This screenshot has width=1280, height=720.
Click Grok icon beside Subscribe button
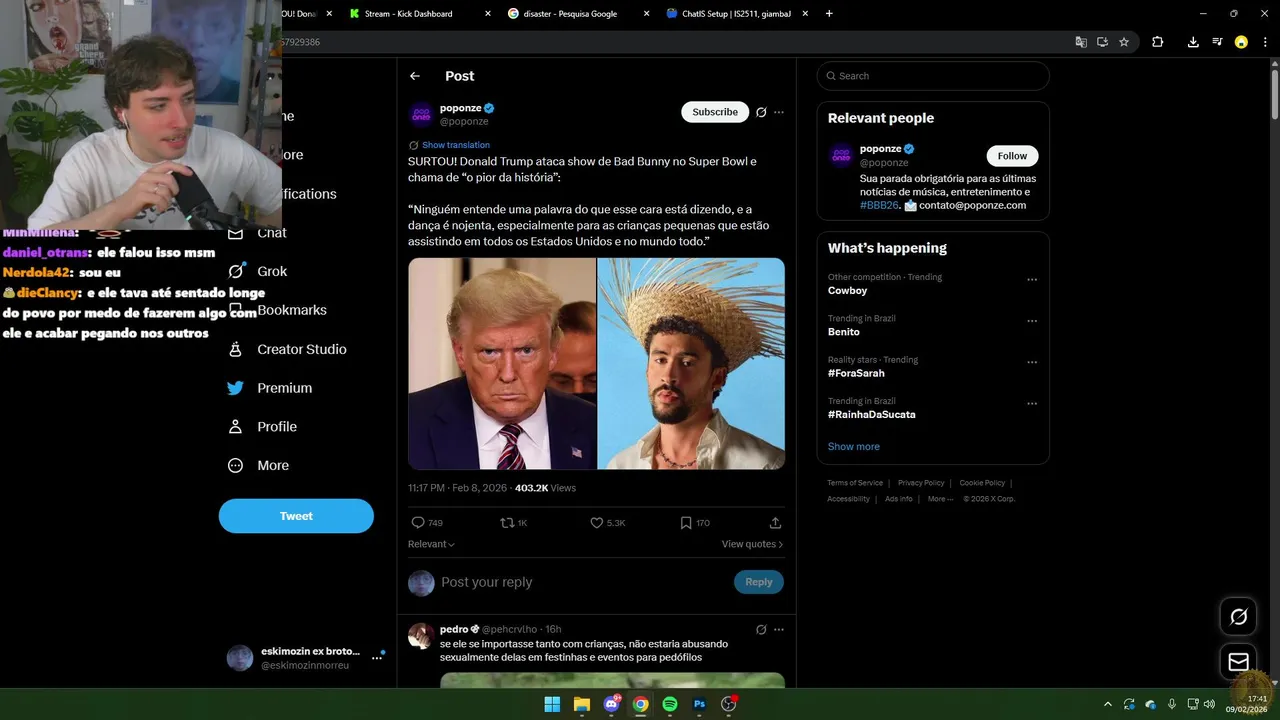pyautogui.click(x=761, y=112)
